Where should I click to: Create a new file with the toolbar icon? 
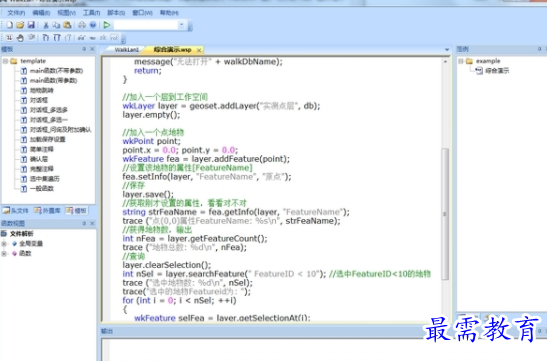click(x=9, y=25)
